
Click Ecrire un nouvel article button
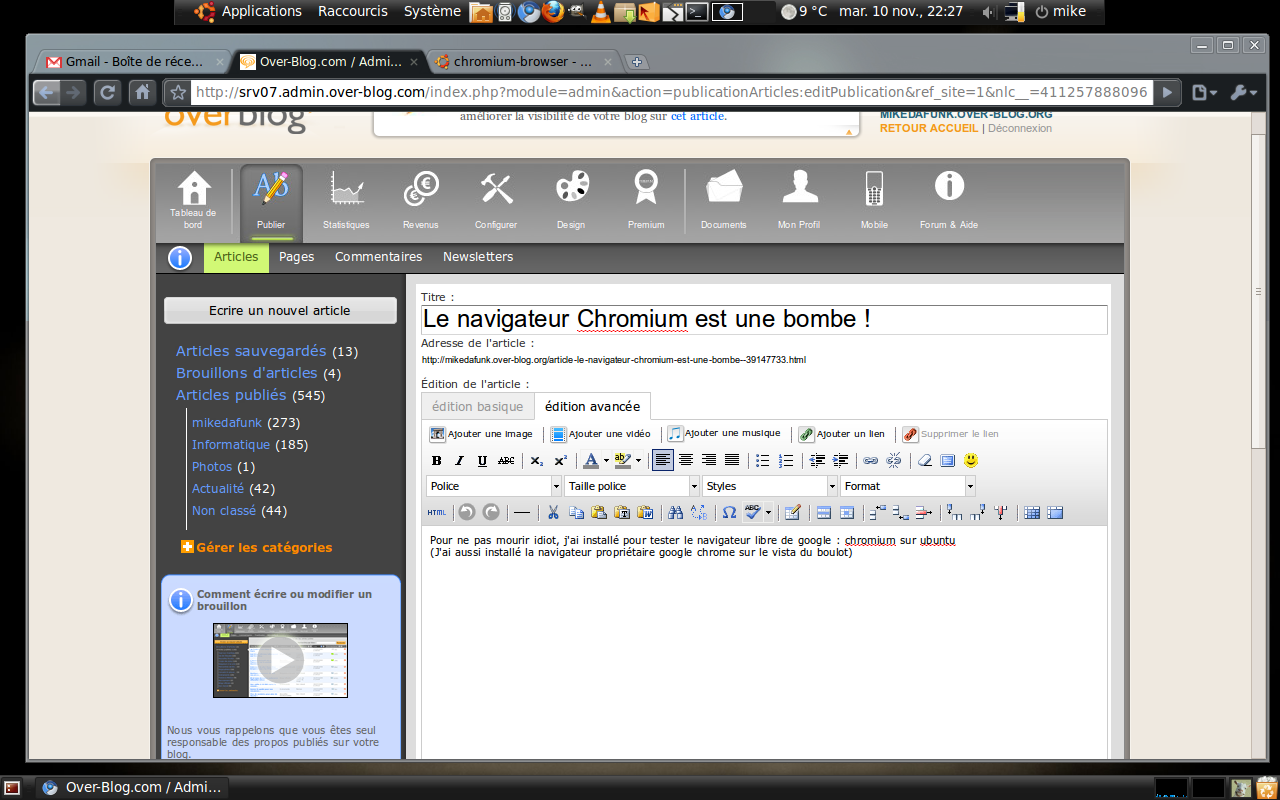coord(280,310)
